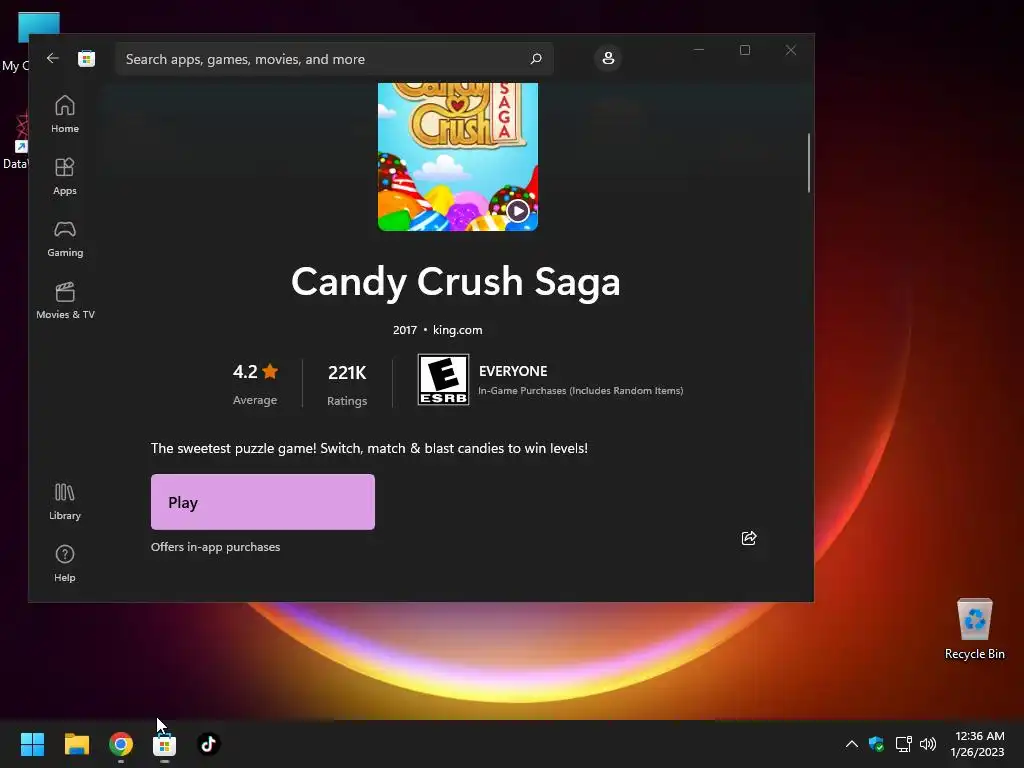The image size is (1024, 768).
Task: Click the volume speaker tray icon
Action: (928, 744)
